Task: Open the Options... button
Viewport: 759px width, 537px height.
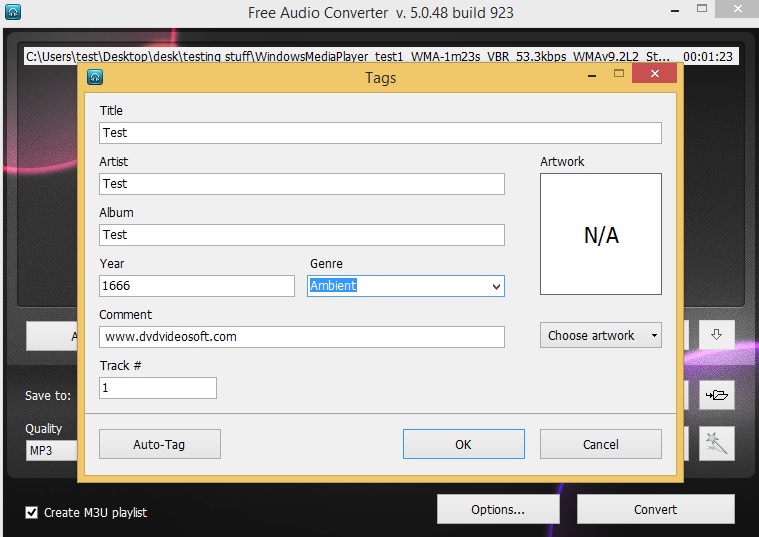Action: (x=498, y=509)
